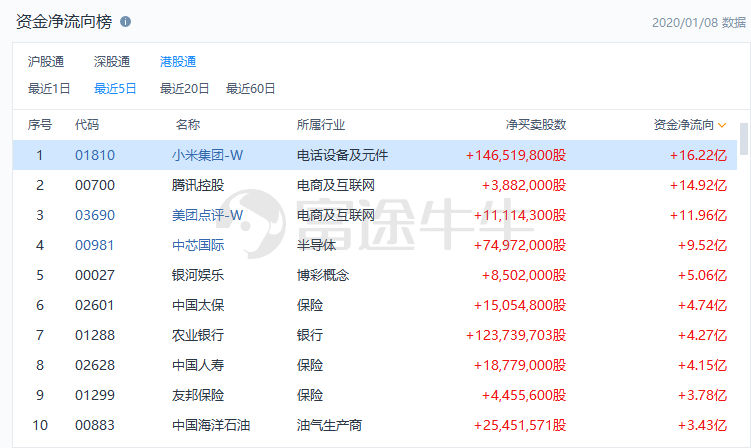
Task: Click the 名称 column header
Action: (x=188, y=125)
